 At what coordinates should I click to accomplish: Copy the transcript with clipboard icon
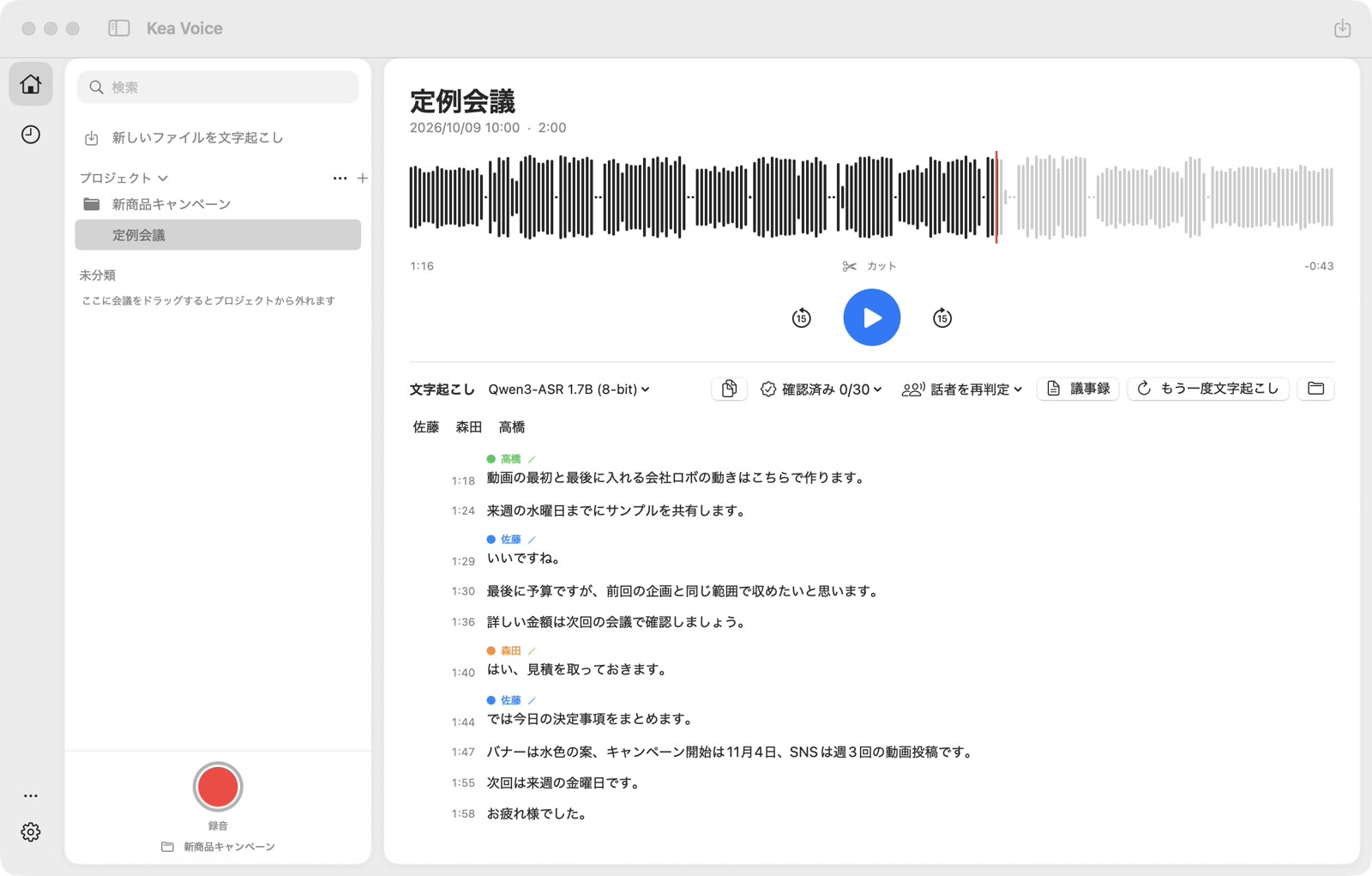(x=729, y=389)
